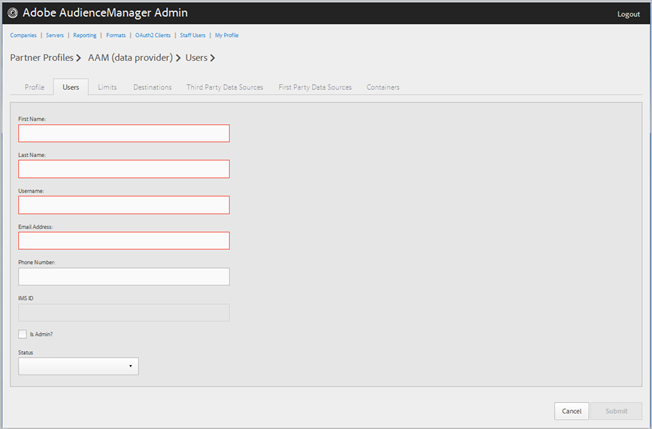This screenshot has height=429, width=652.
Task: Click into the Email Address field
Action: 124,241
